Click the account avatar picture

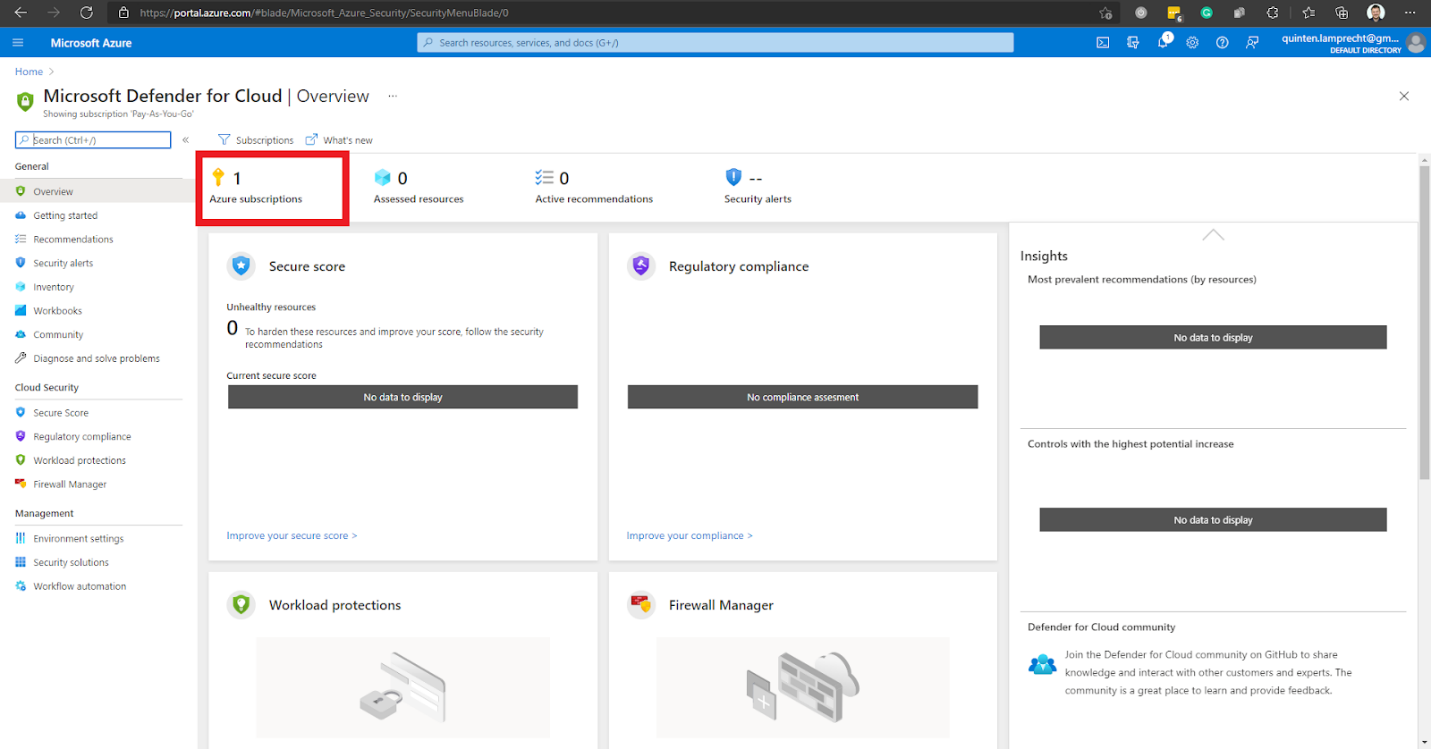pyautogui.click(x=1415, y=43)
